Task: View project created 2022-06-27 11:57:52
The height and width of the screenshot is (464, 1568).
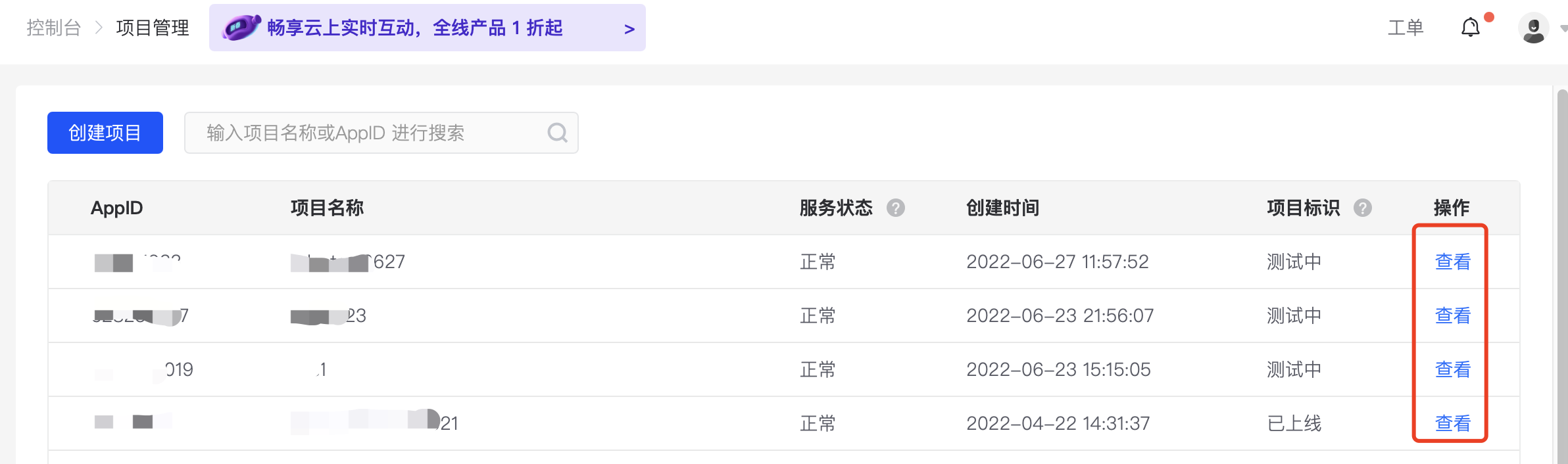Action: (1452, 262)
